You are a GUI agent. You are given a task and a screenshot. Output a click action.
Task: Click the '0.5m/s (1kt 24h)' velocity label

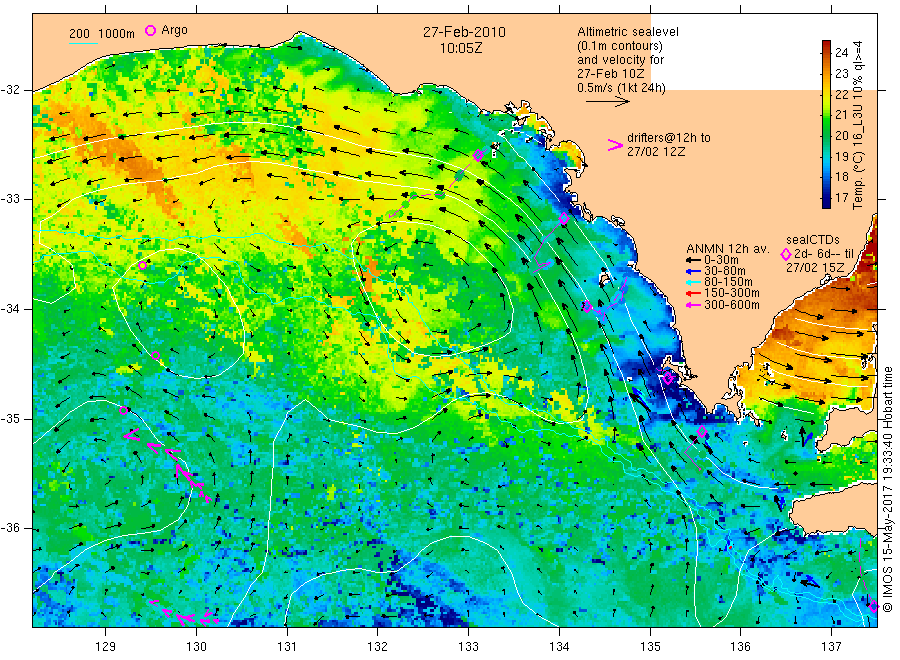point(622,88)
